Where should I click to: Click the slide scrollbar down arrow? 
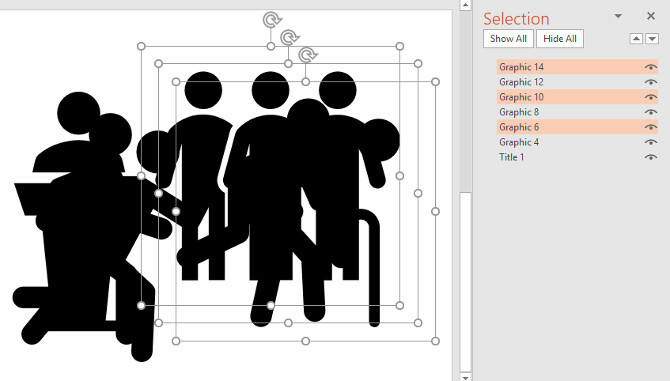pos(465,377)
